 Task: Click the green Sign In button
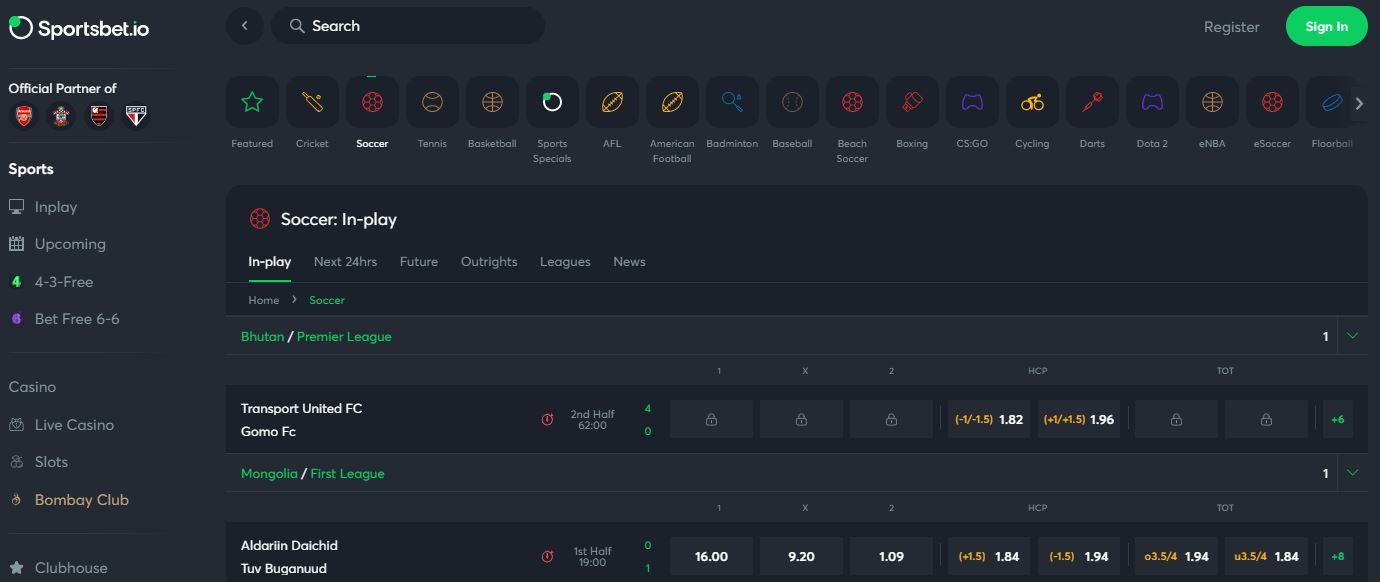pyautogui.click(x=1326, y=27)
